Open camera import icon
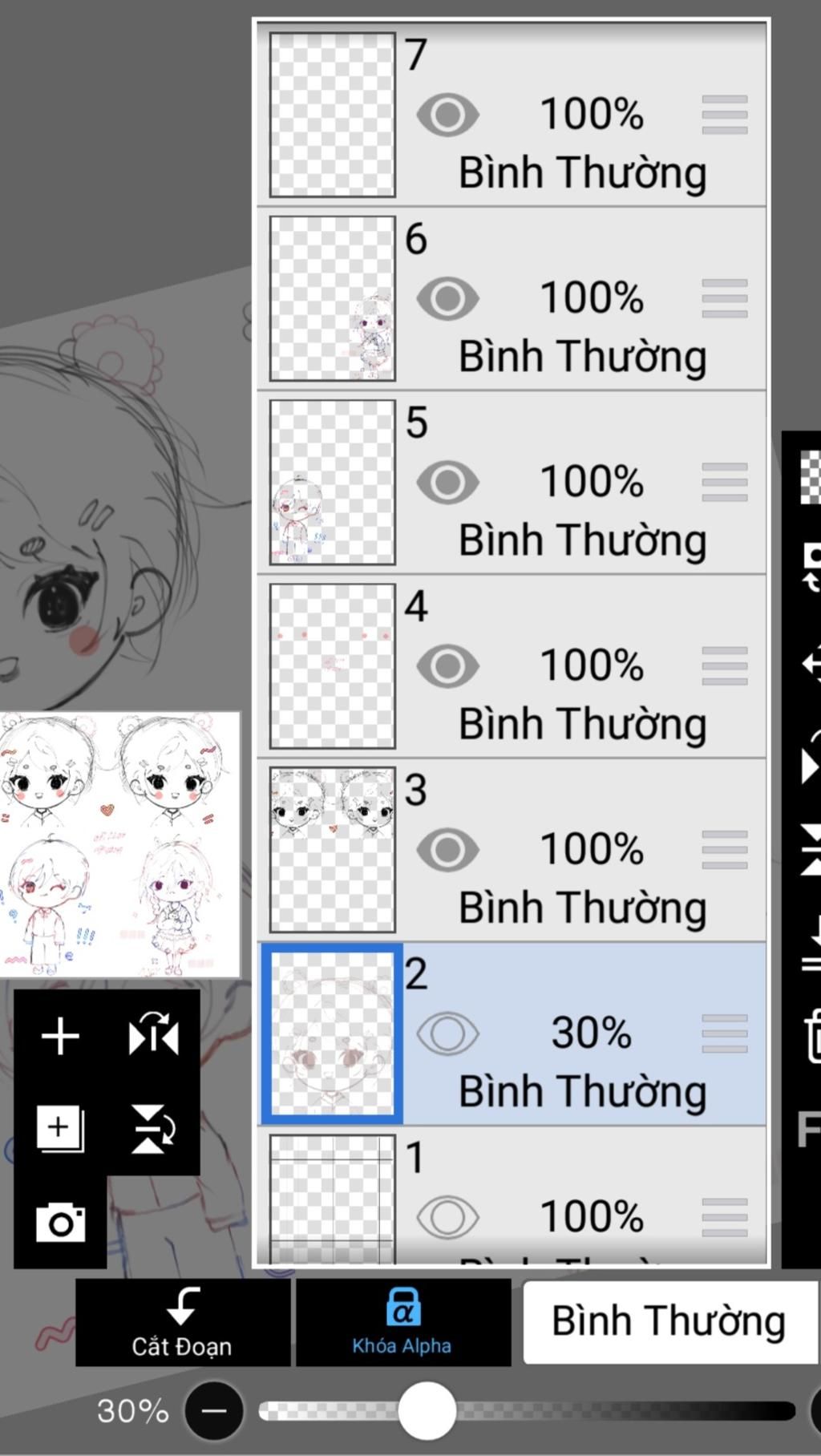The width and height of the screenshot is (821, 1456). click(x=60, y=1222)
